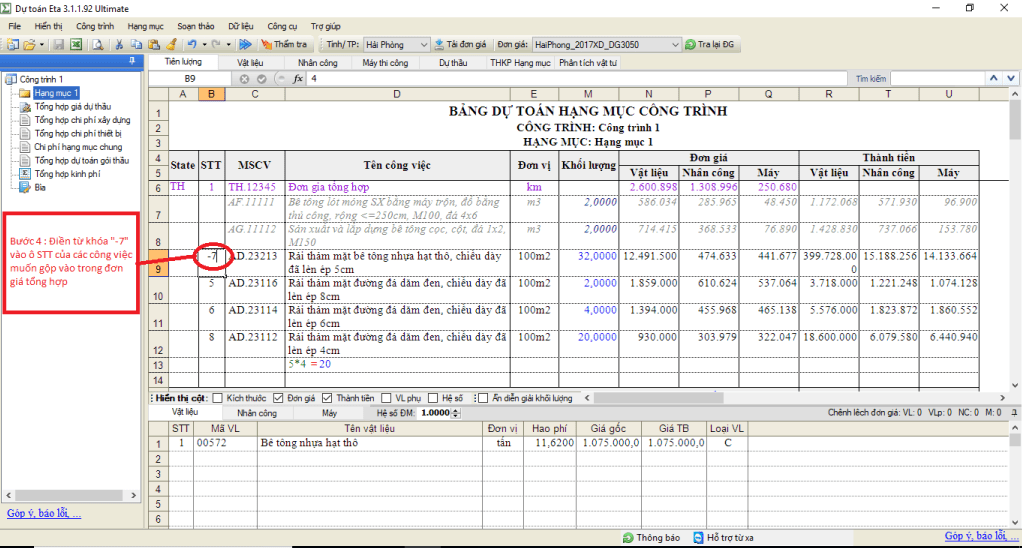Select Tổng hợp kinh phí in tree

click(x=67, y=173)
